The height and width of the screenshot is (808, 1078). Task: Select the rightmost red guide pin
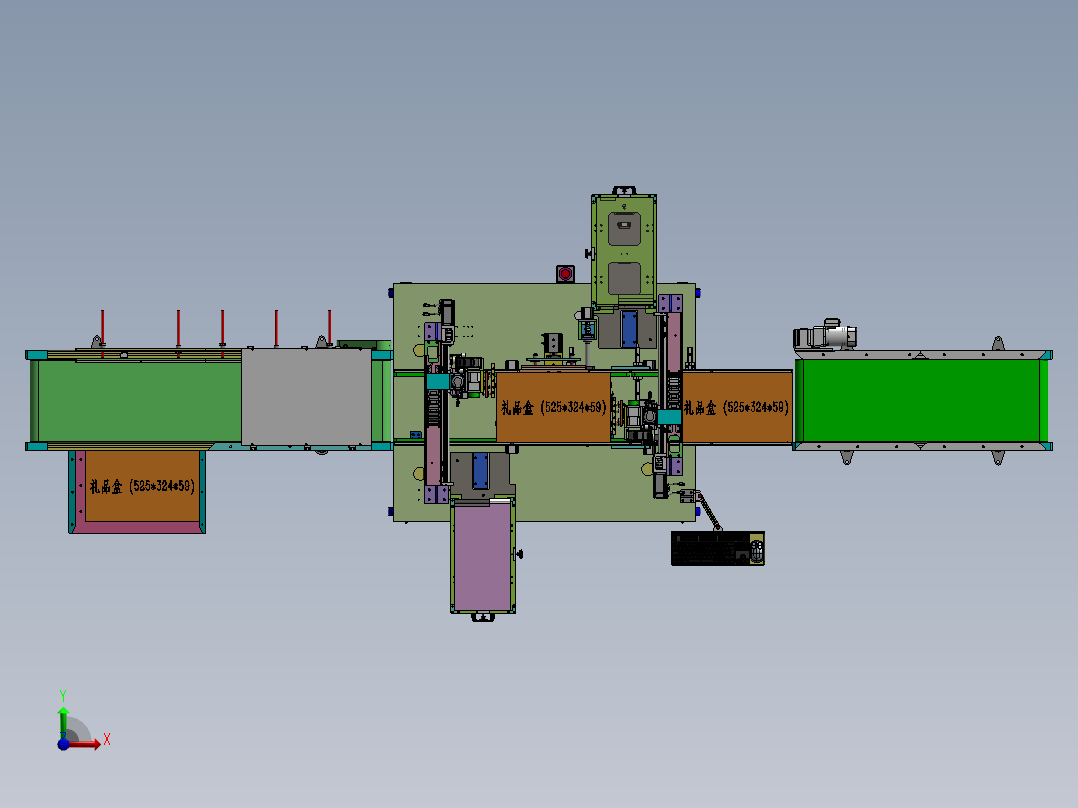click(x=330, y=327)
